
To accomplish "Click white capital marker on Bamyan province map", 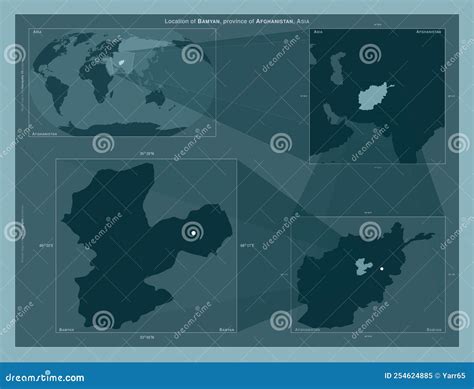I will click(193, 233).
